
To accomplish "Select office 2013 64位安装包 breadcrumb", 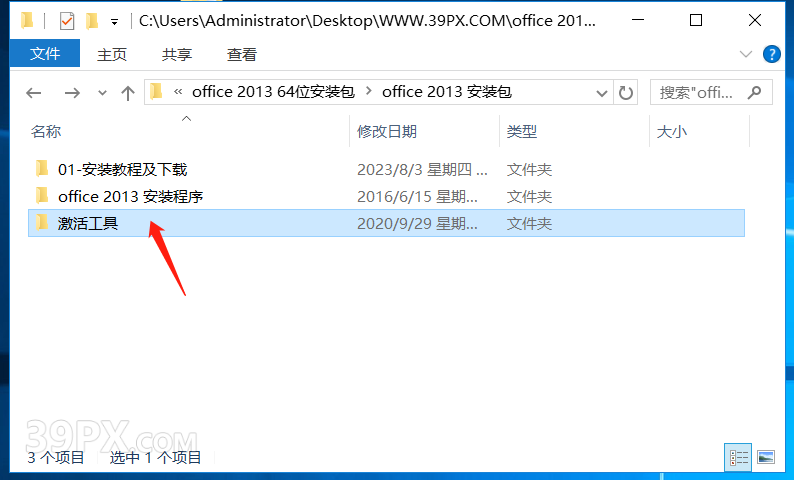I will coord(273,92).
